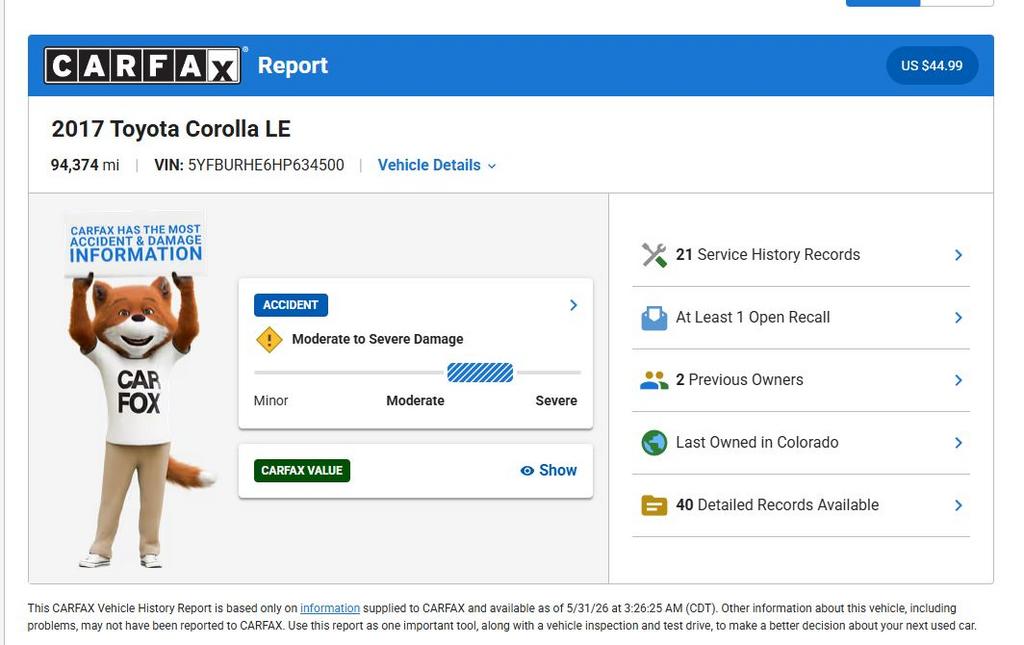Click '21 Service History Records' text

[767, 255]
